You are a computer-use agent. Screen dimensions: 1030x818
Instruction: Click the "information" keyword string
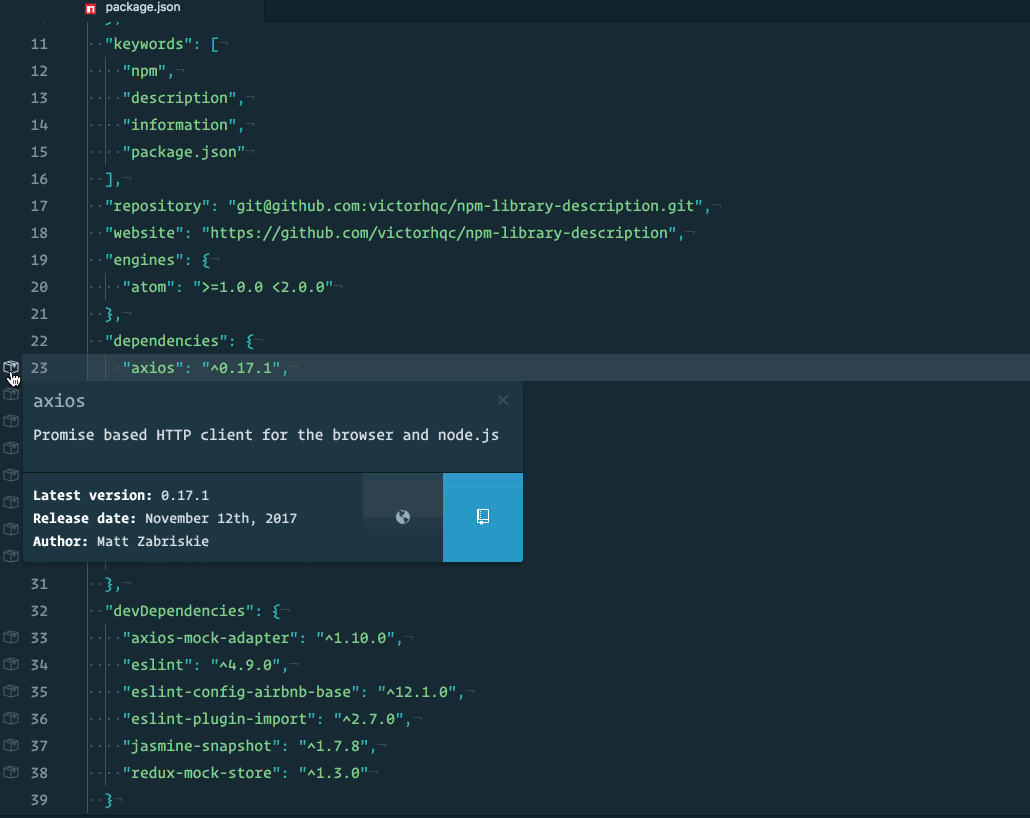coord(179,125)
